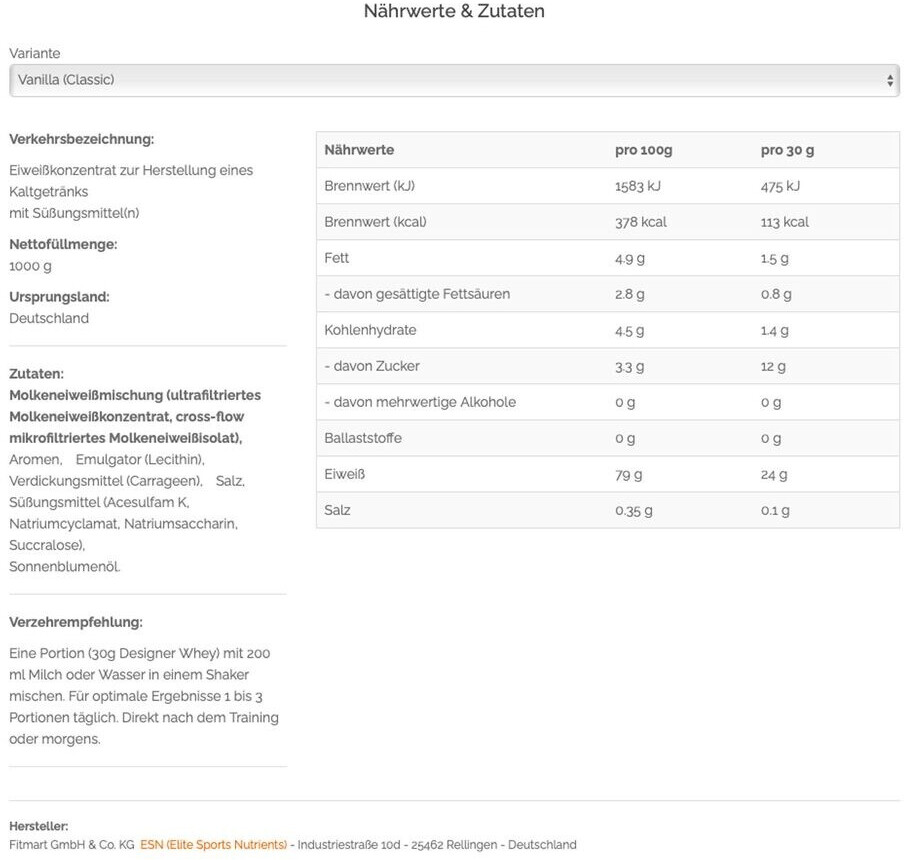Viewport: 904px width, 860px height.
Task: Click the Ursprungsland section heading
Action: [x=59, y=297]
